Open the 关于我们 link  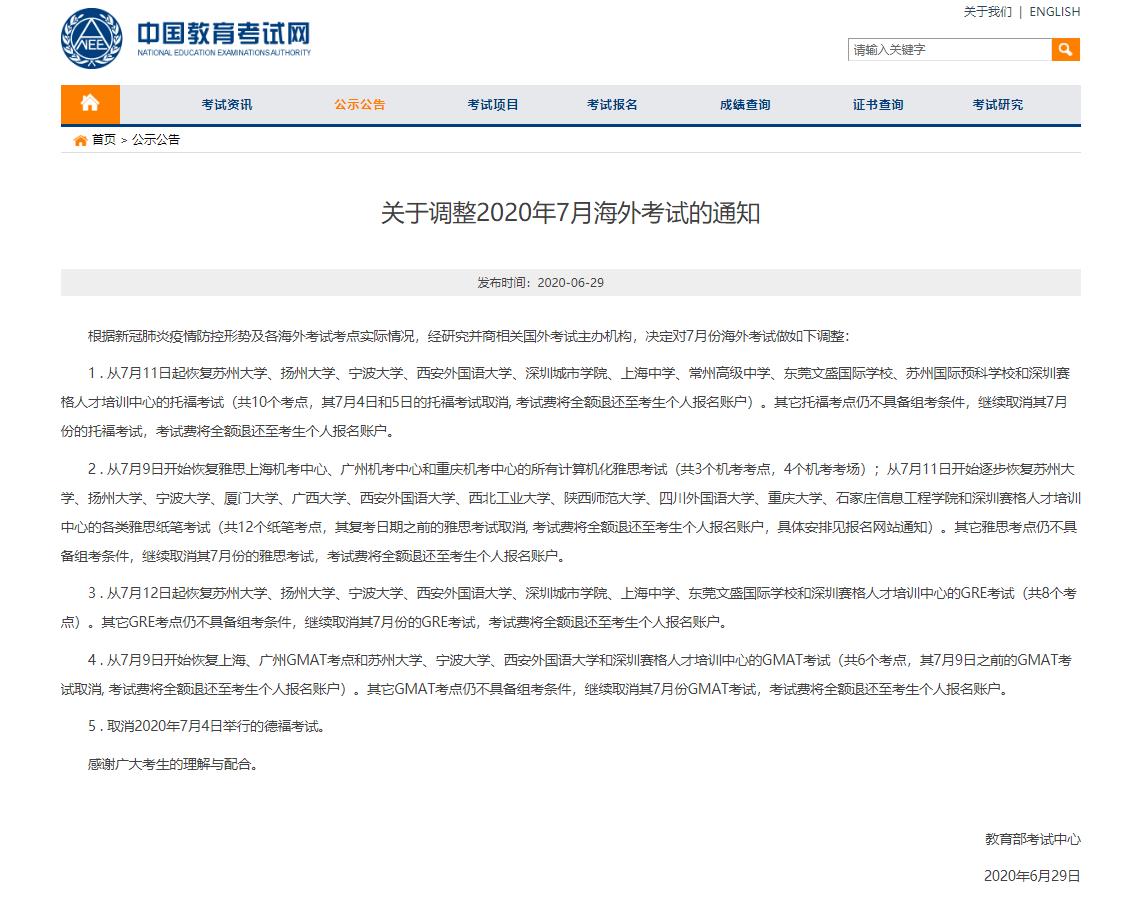[x=987, y=12]
